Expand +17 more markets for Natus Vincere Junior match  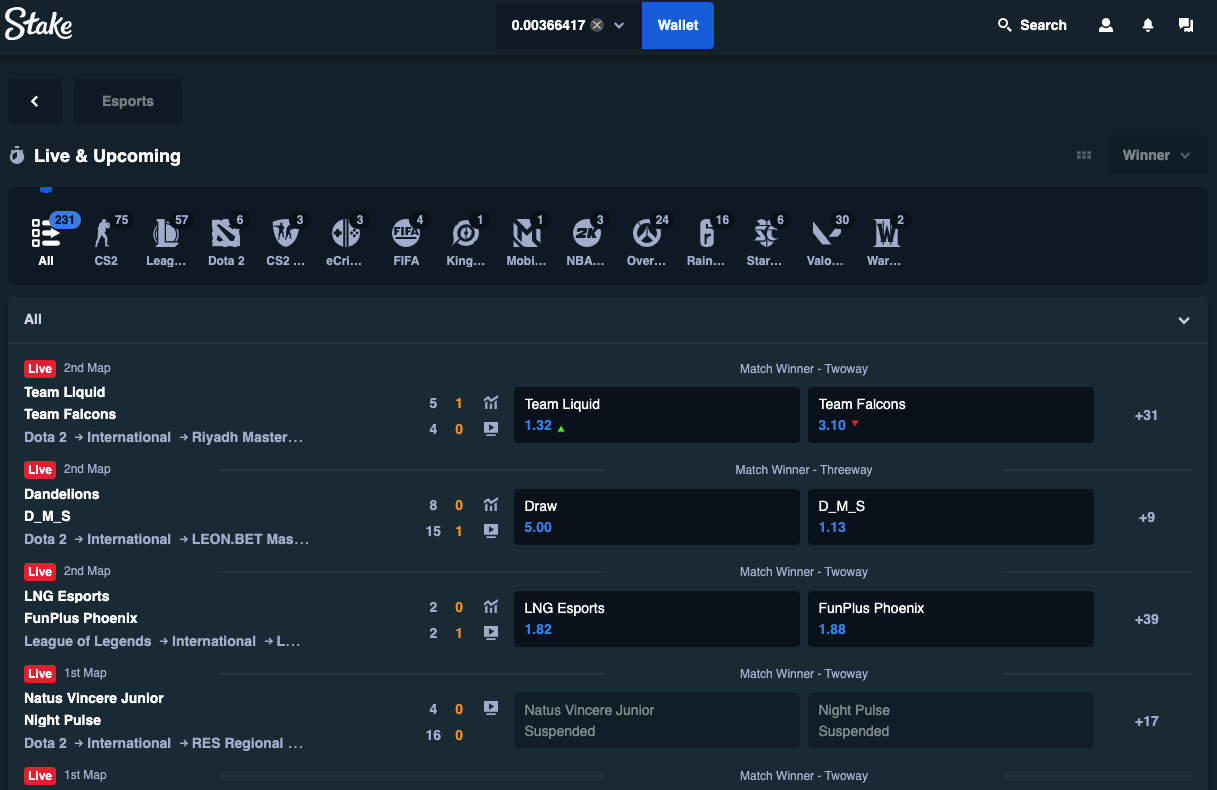point(1146,721)
